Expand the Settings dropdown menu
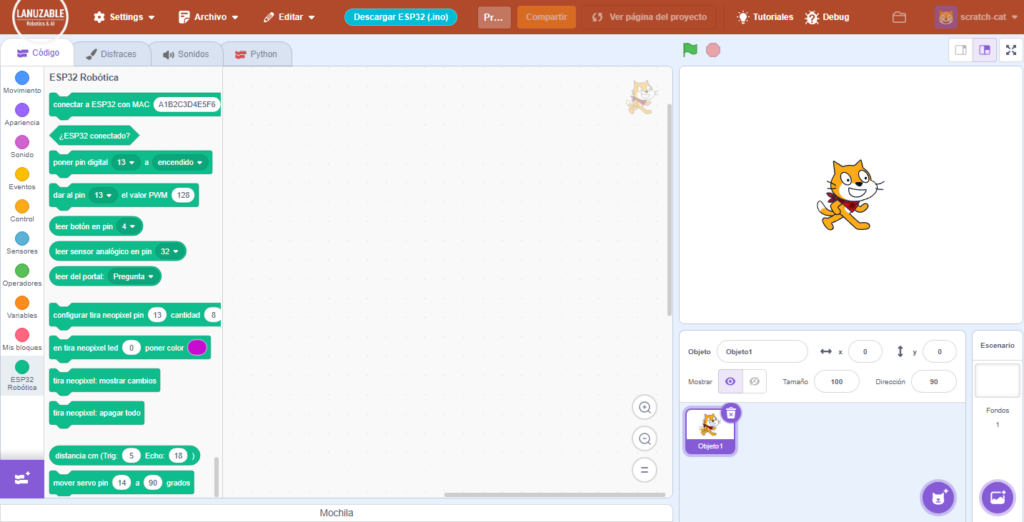The width and height of the screenshot is (1024, 522). (125, 17)
